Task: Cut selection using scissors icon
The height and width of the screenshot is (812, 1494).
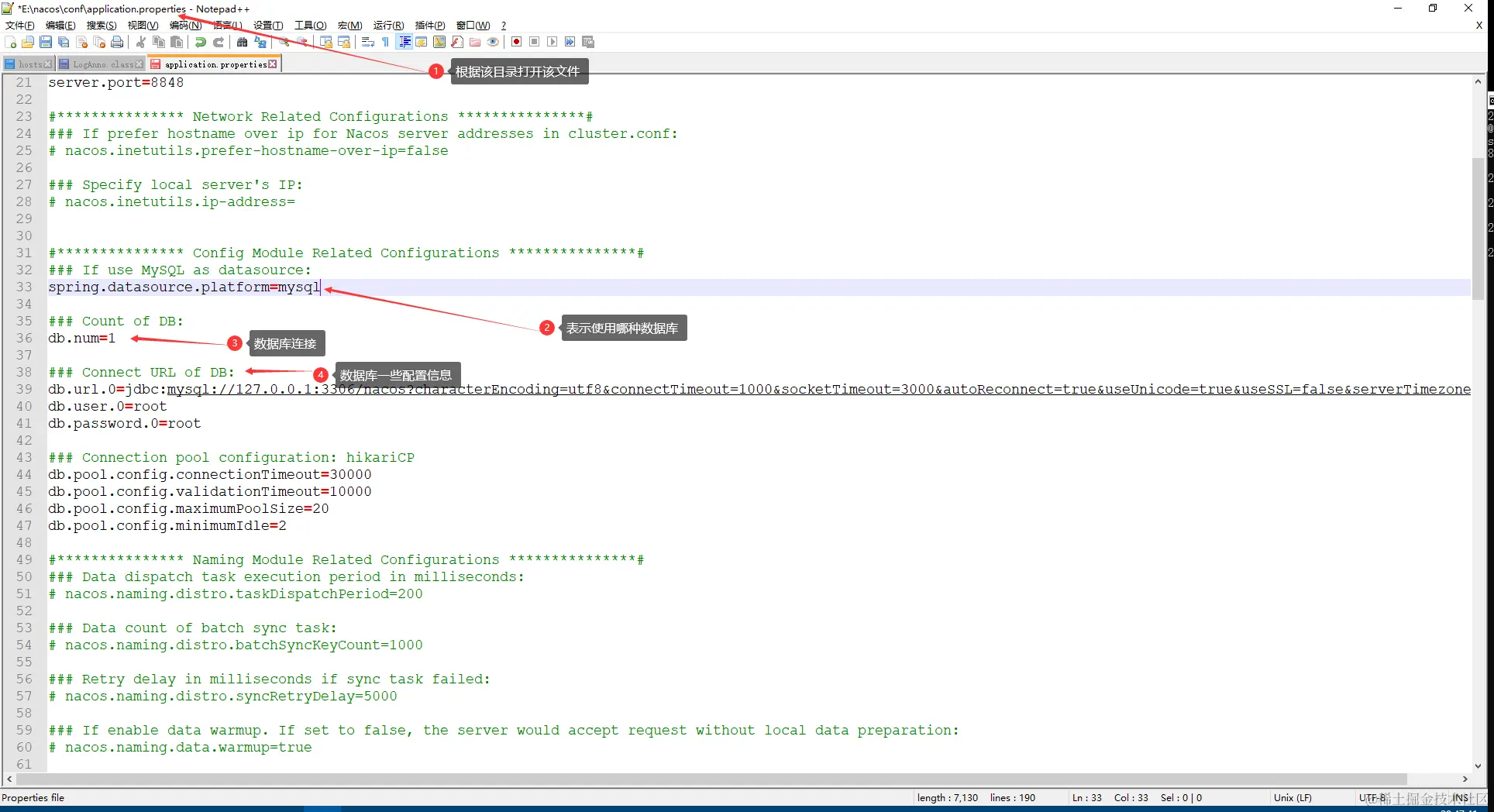Action: (x=141, y=42)
